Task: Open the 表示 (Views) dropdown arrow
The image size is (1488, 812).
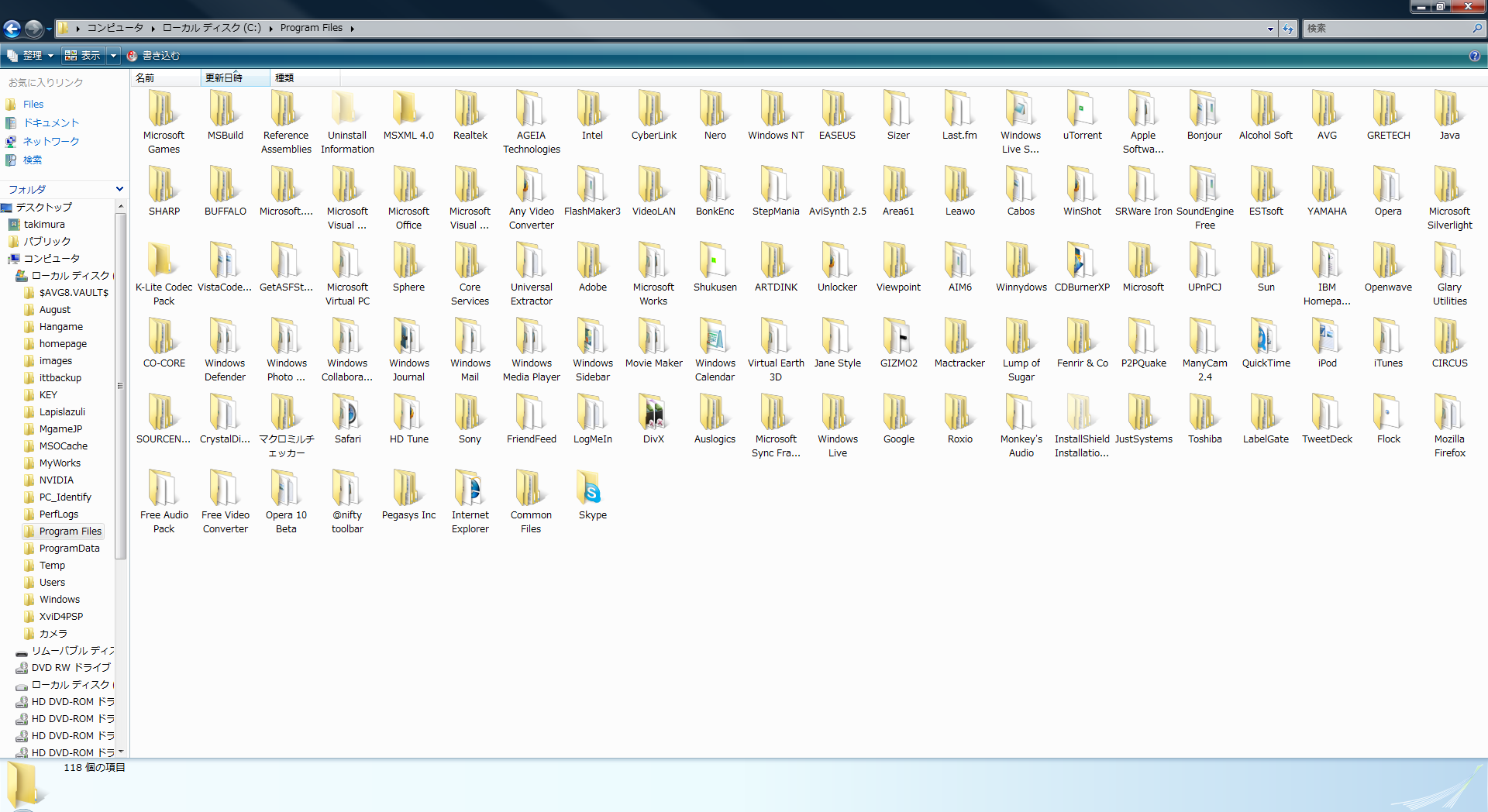Action: pos(113,56)
